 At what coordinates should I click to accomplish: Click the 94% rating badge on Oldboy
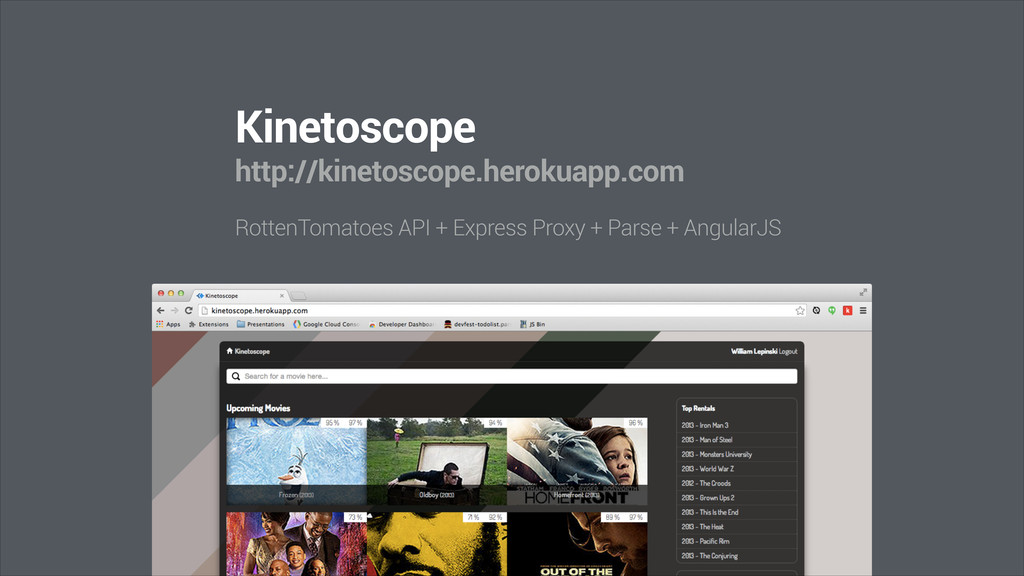(496, 423)
